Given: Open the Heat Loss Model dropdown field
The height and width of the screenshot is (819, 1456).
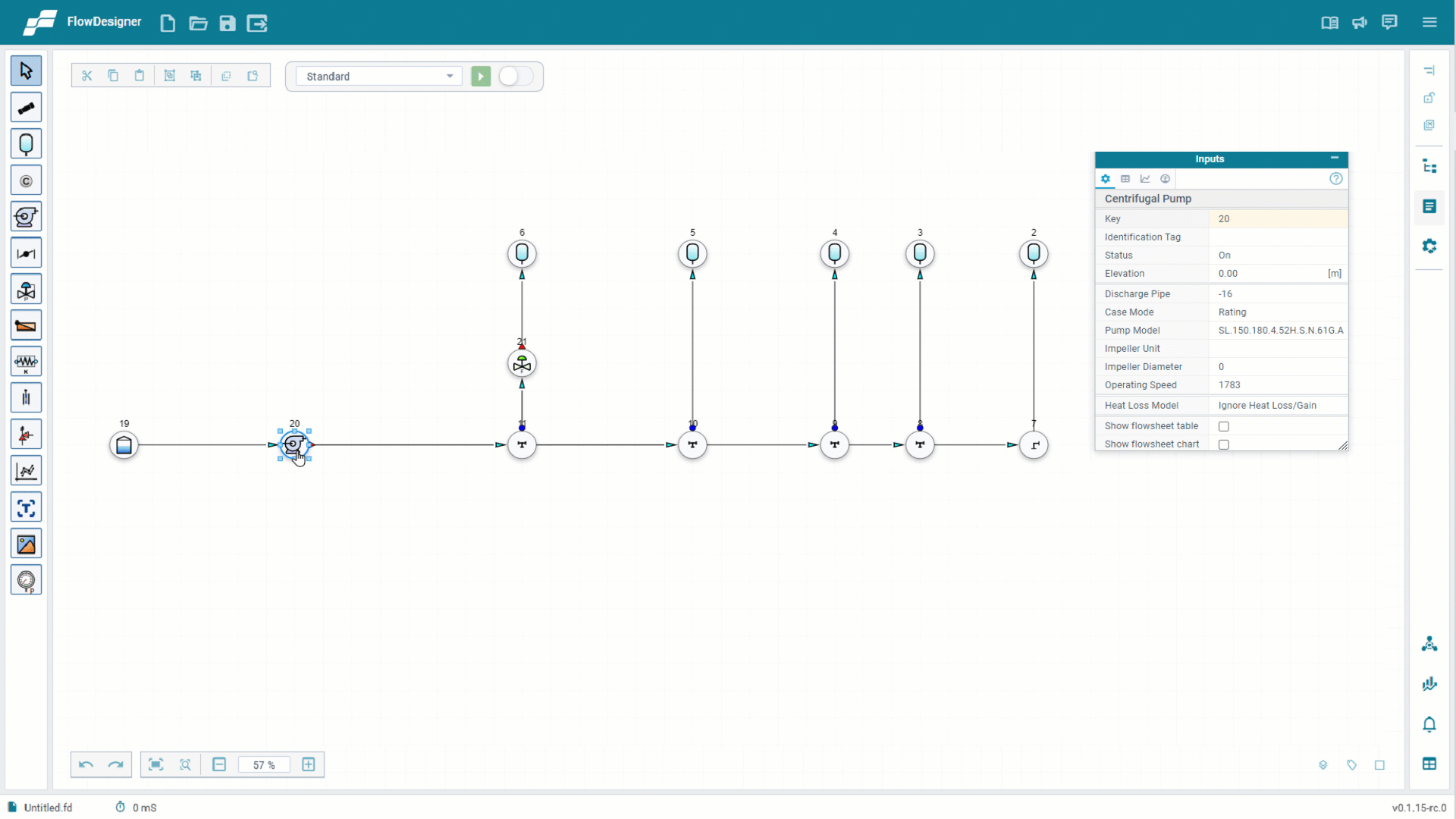Looking at the screenshot, I should click(x=1278, y=406).
